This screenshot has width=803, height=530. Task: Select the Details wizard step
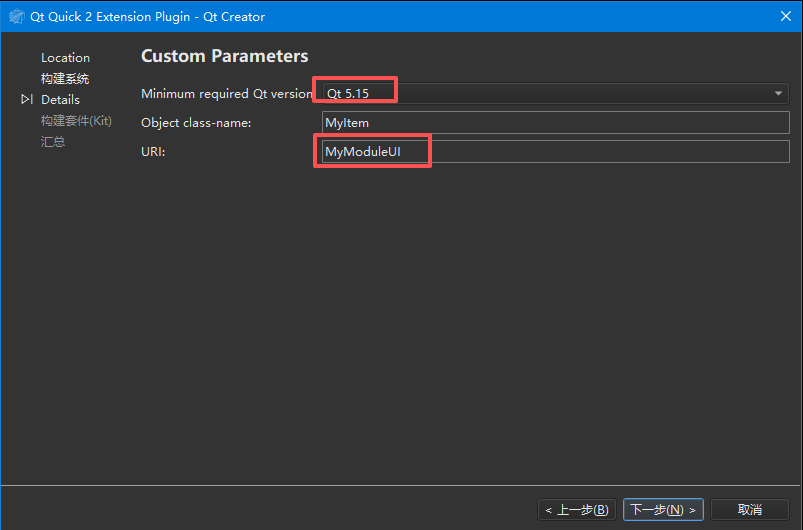click(x=60, y=99)
